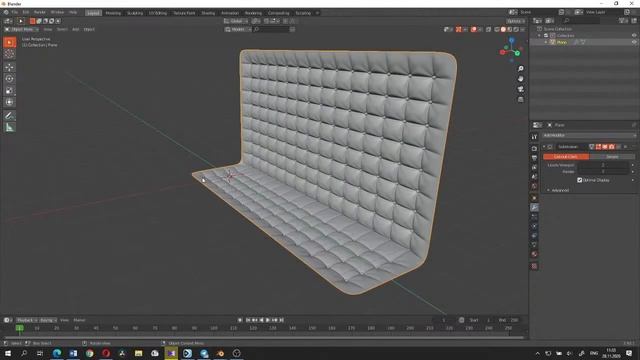Activate the Transform tool

(10, 102)
